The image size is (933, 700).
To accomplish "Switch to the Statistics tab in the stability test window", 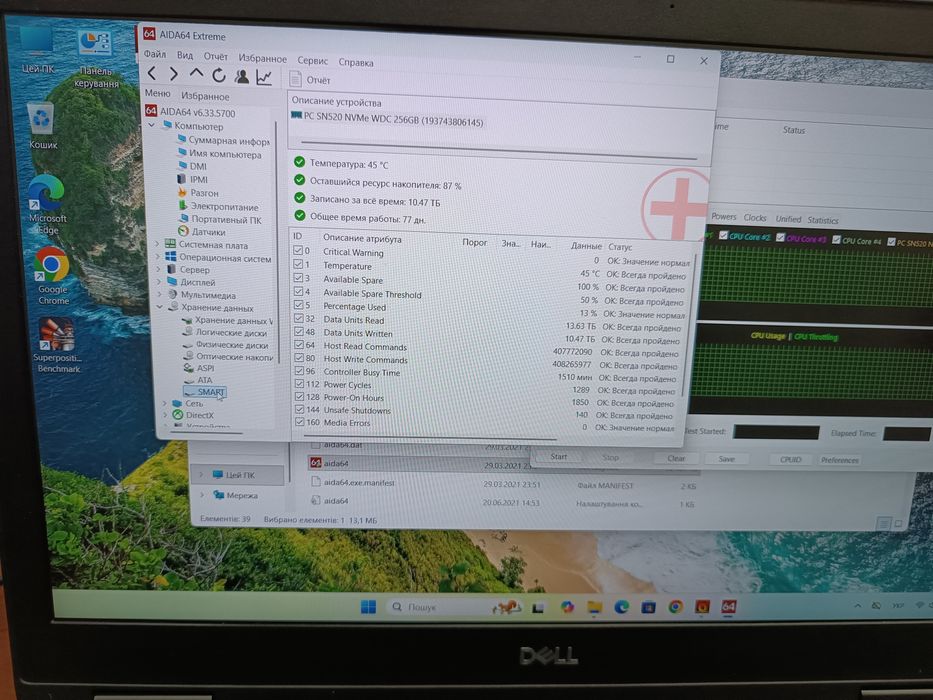I will click(x=823, y=220).
